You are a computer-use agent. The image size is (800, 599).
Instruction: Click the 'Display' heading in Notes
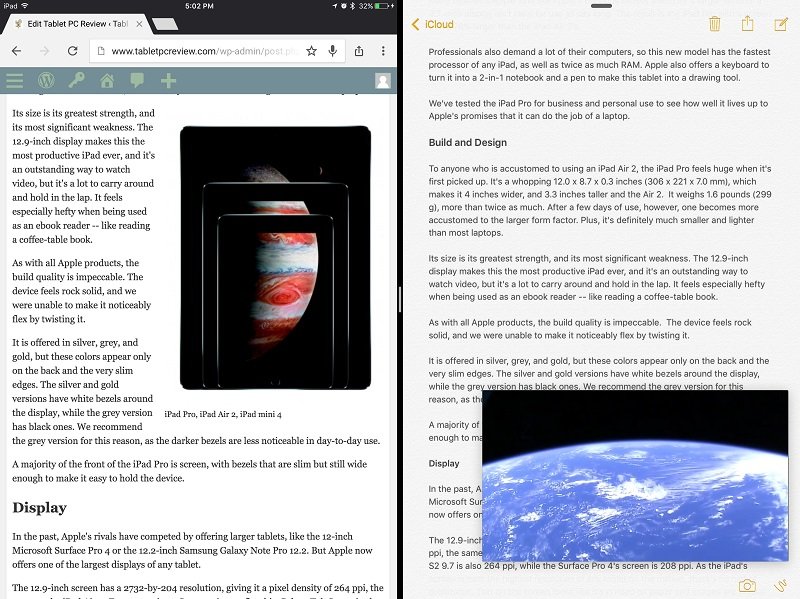pyautogui.click(x=444, y=463)
